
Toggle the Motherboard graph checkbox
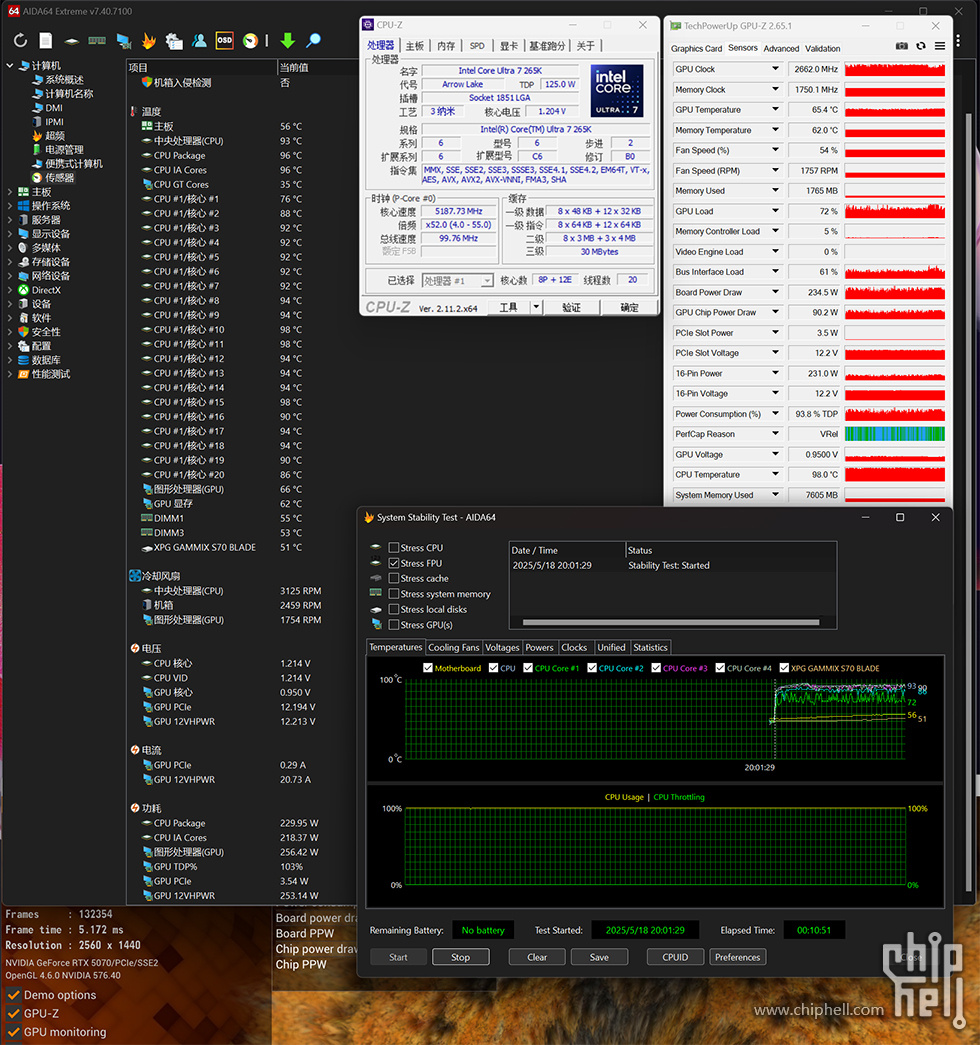428,668
